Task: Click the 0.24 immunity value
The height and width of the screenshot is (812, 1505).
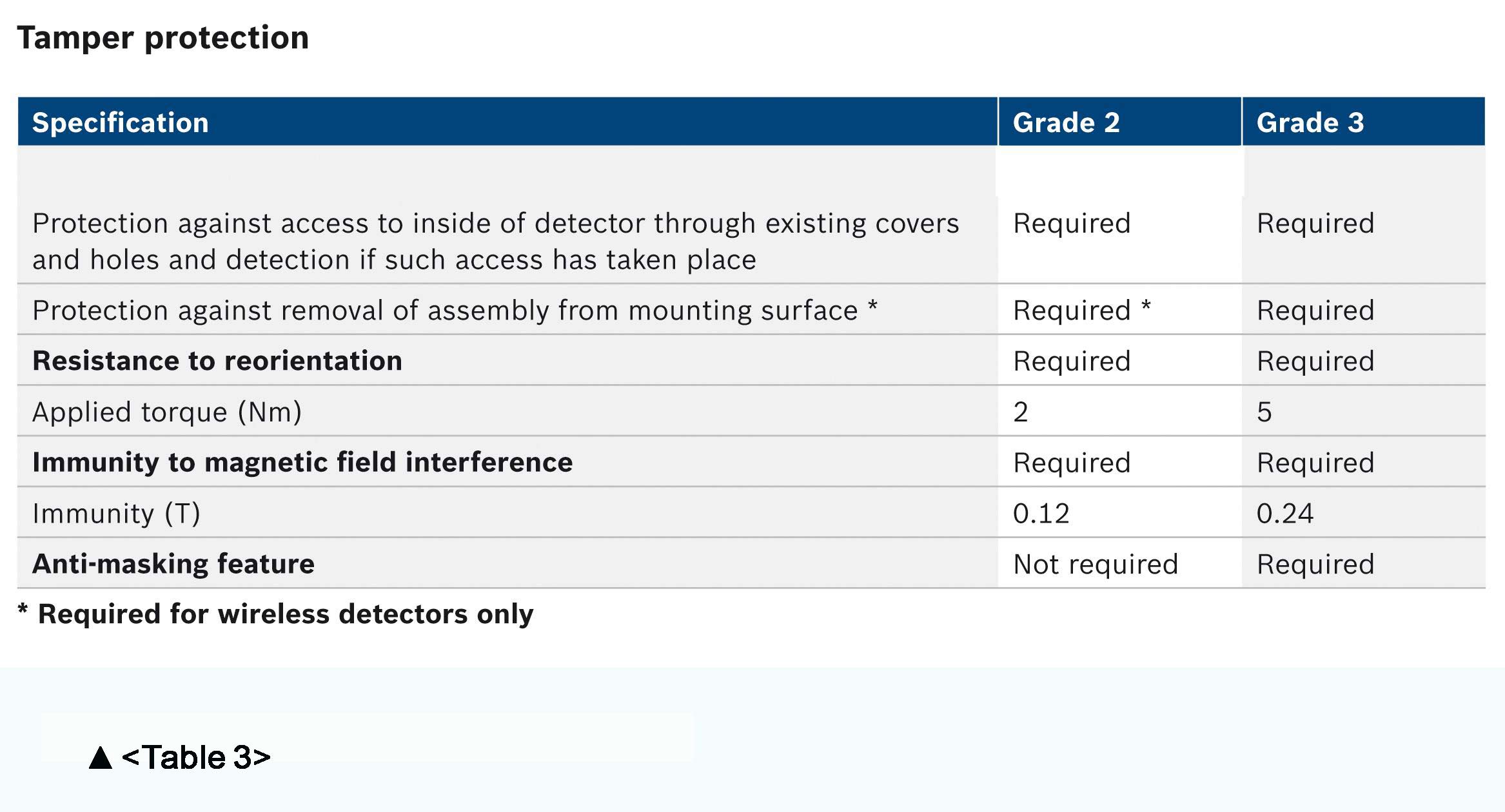Action: click(1284, 514)
